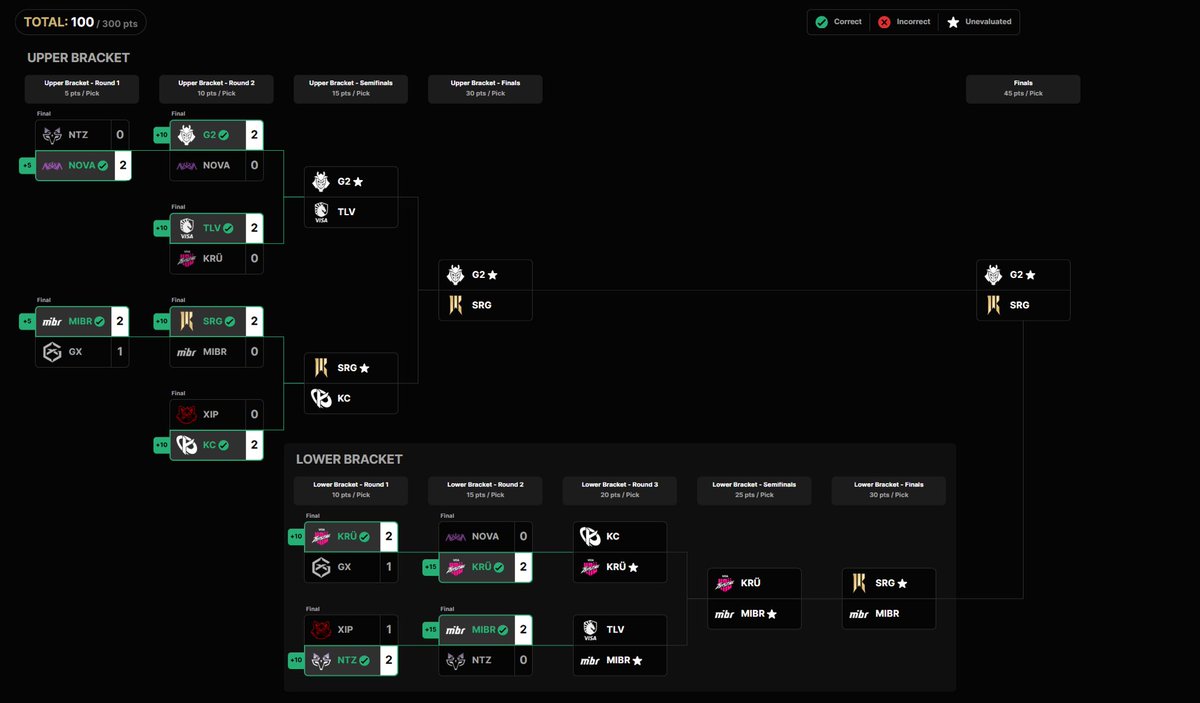Viewport: 1200px width, 703px height.
Task: Click the +5 badge next to the NOVA pick
Action: point(27,166)
